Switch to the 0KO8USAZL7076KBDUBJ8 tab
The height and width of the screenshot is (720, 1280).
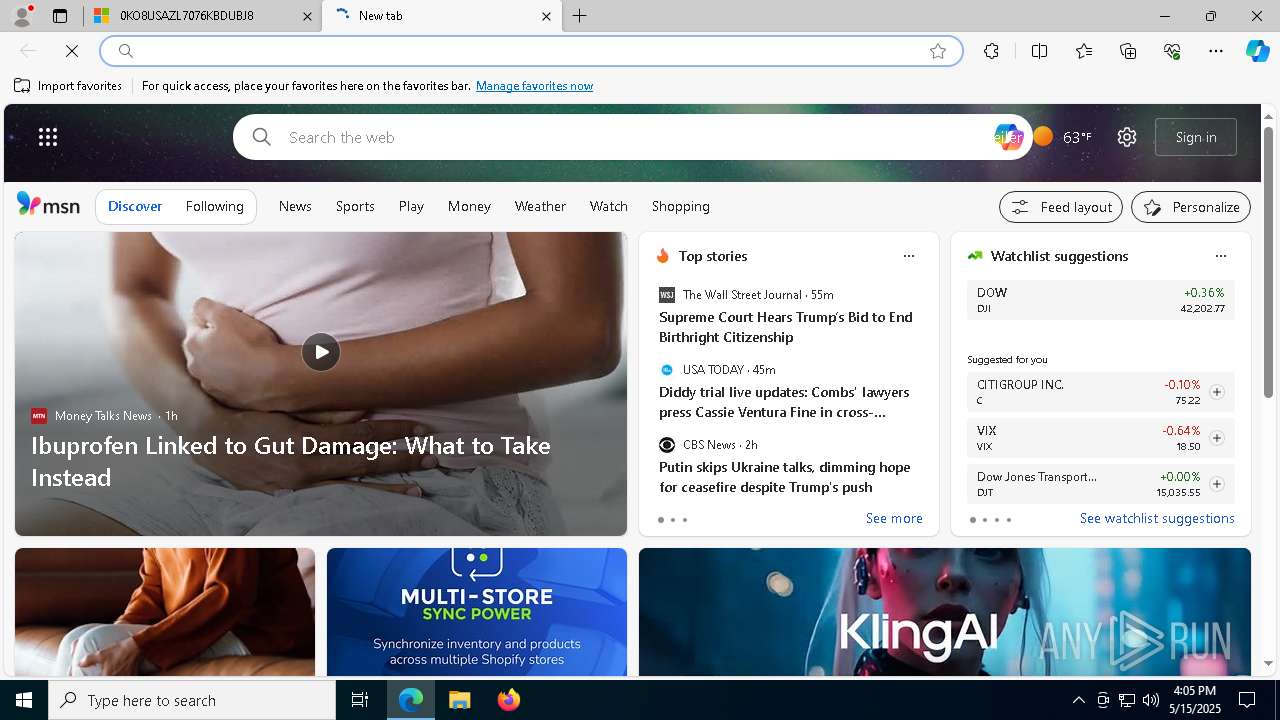202,16
